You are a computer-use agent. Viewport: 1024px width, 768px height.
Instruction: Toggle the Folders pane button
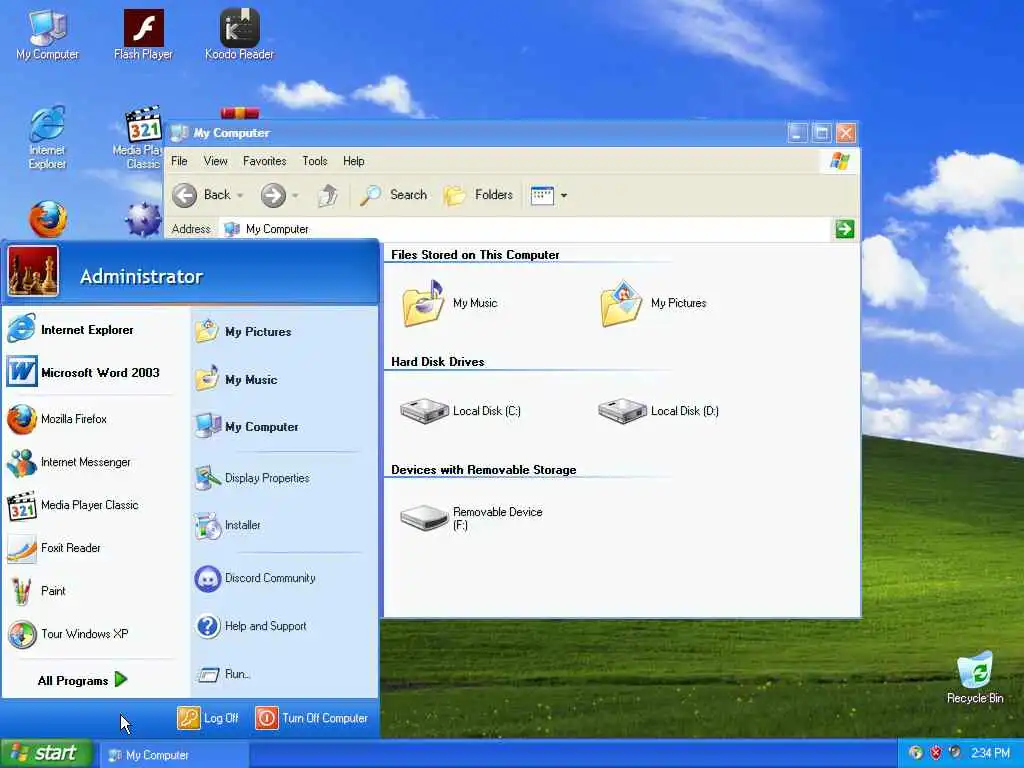[478, 195]
